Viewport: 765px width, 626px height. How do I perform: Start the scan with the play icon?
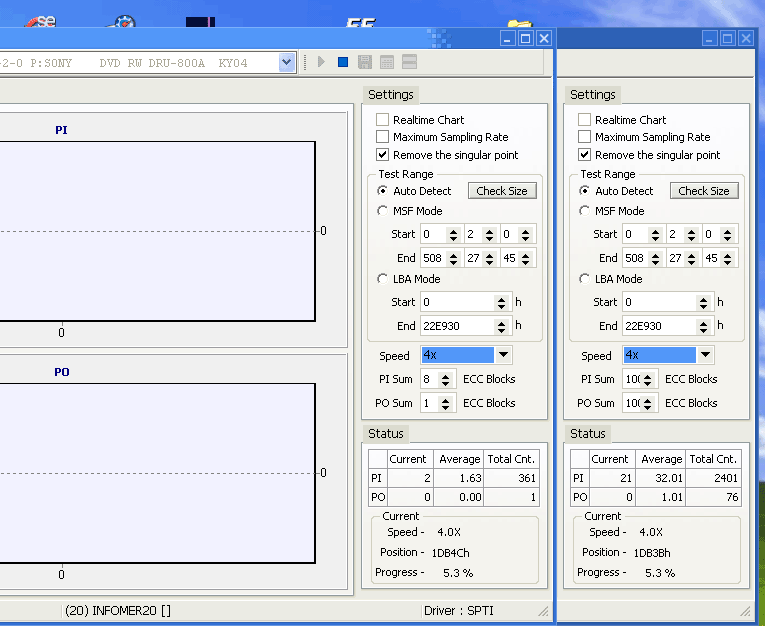click(321, 62)
